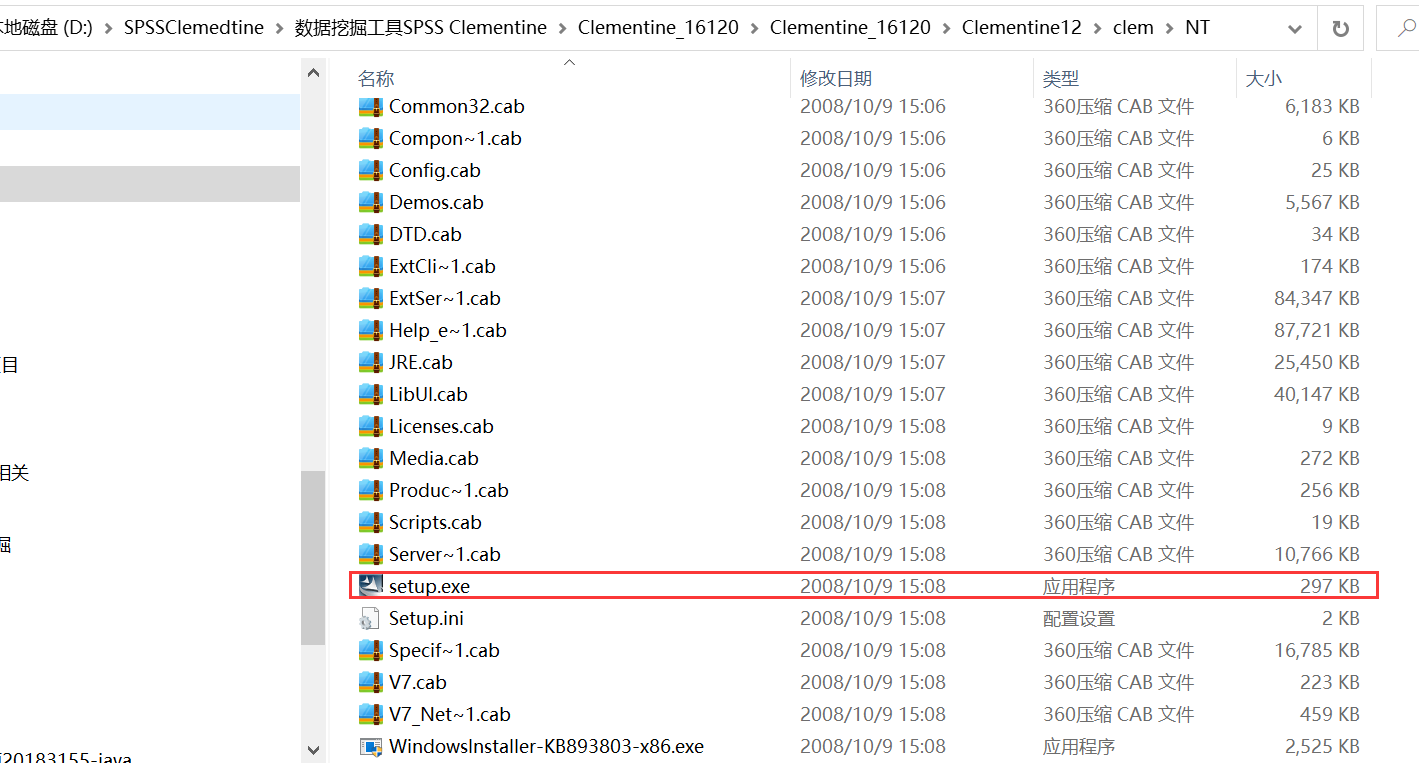Go to 数据挖掘工具SPSS Clementine folder in path
1419x774 pixels.
421,28
